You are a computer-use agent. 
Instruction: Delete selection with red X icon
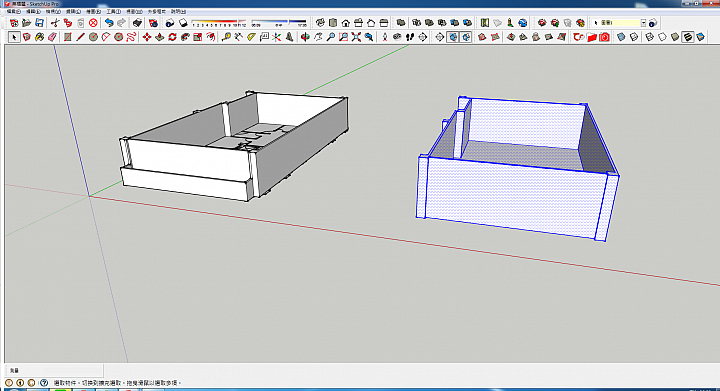[x=93, y=22]
